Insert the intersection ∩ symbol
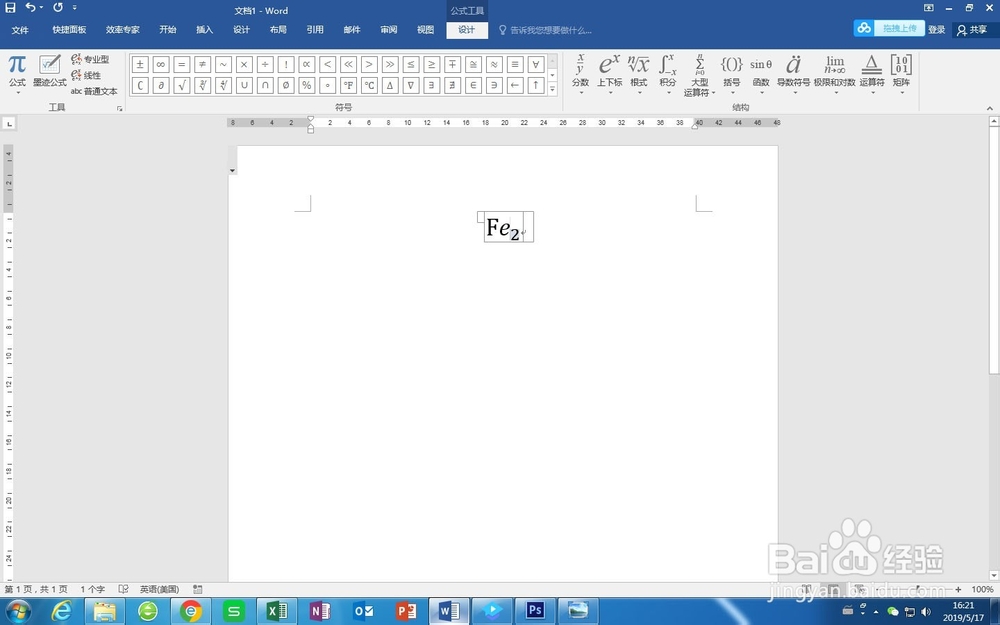The height and width of the screenshot is (625, 1000). point(265,85)
